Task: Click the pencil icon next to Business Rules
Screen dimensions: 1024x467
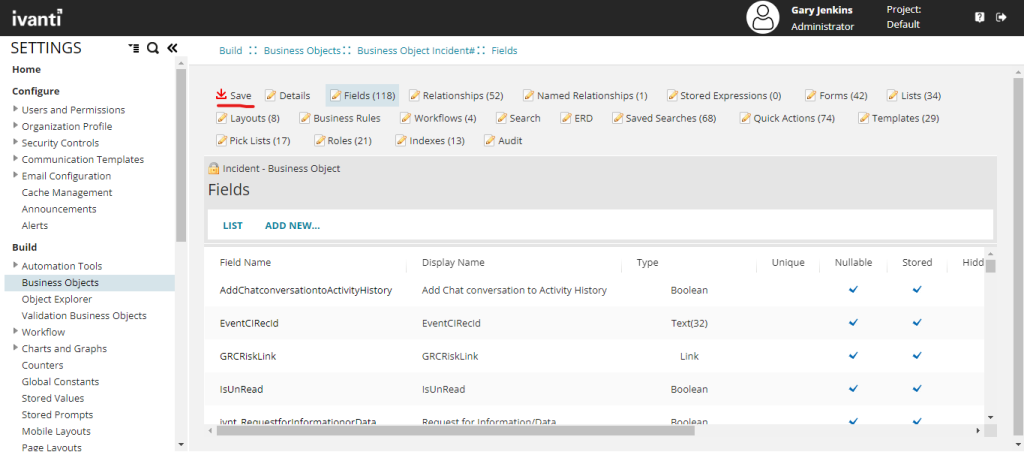Action: (305, 118)
